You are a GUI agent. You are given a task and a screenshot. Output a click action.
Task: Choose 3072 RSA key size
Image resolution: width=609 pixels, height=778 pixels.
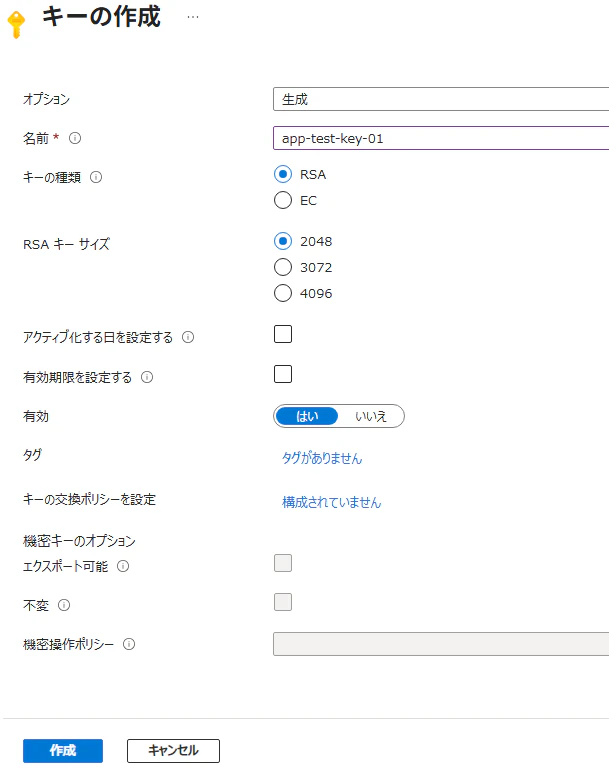[283, 267]
